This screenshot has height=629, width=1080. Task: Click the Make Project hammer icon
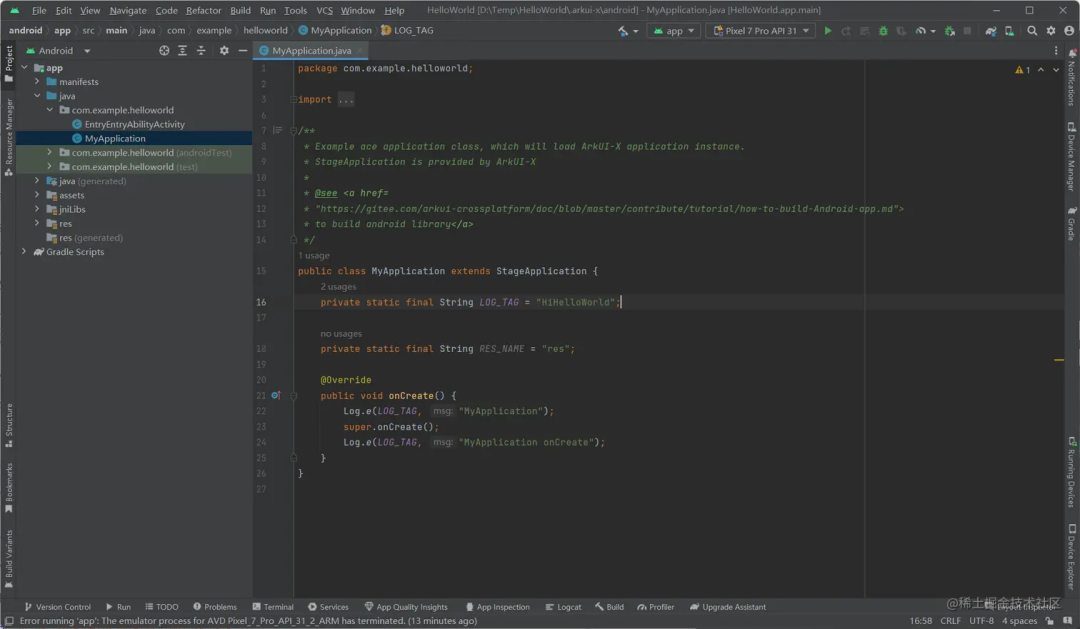pos(624,31)
